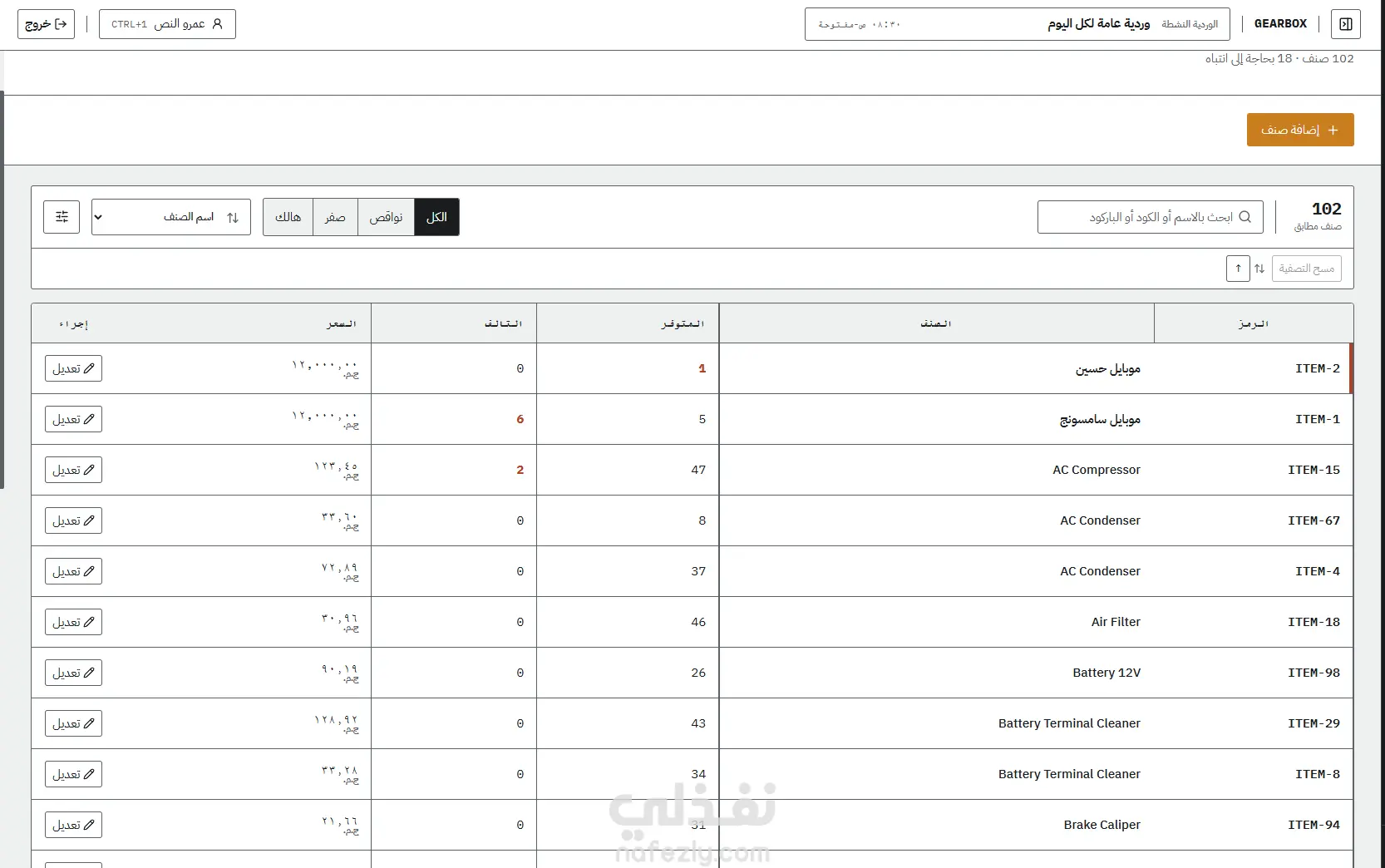Edit the Battery 12V ITEM-98 row
This screenshot has width=1385, height=868.
(x=73, y=673)
